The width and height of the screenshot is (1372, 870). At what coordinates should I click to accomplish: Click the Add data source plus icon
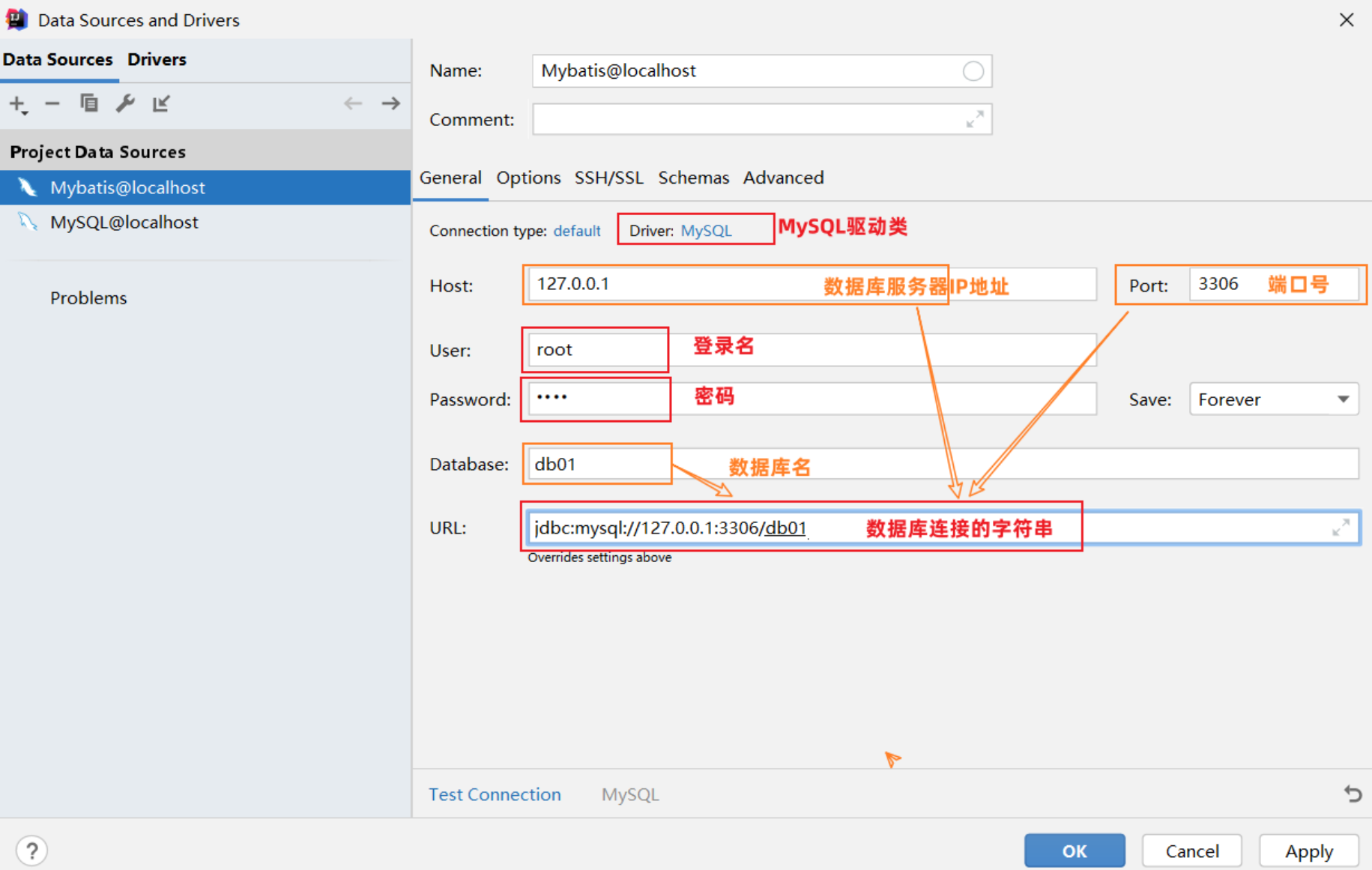(x=18, y=104)
